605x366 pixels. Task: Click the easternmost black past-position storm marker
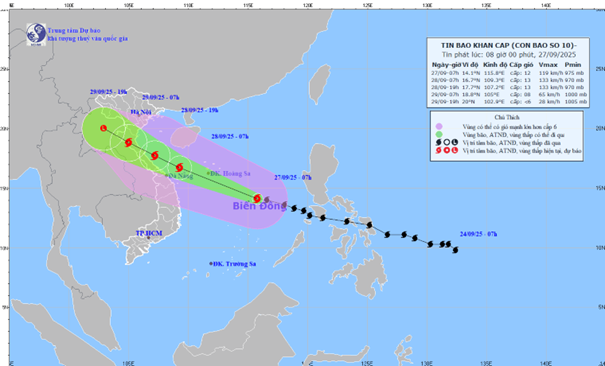455,250
